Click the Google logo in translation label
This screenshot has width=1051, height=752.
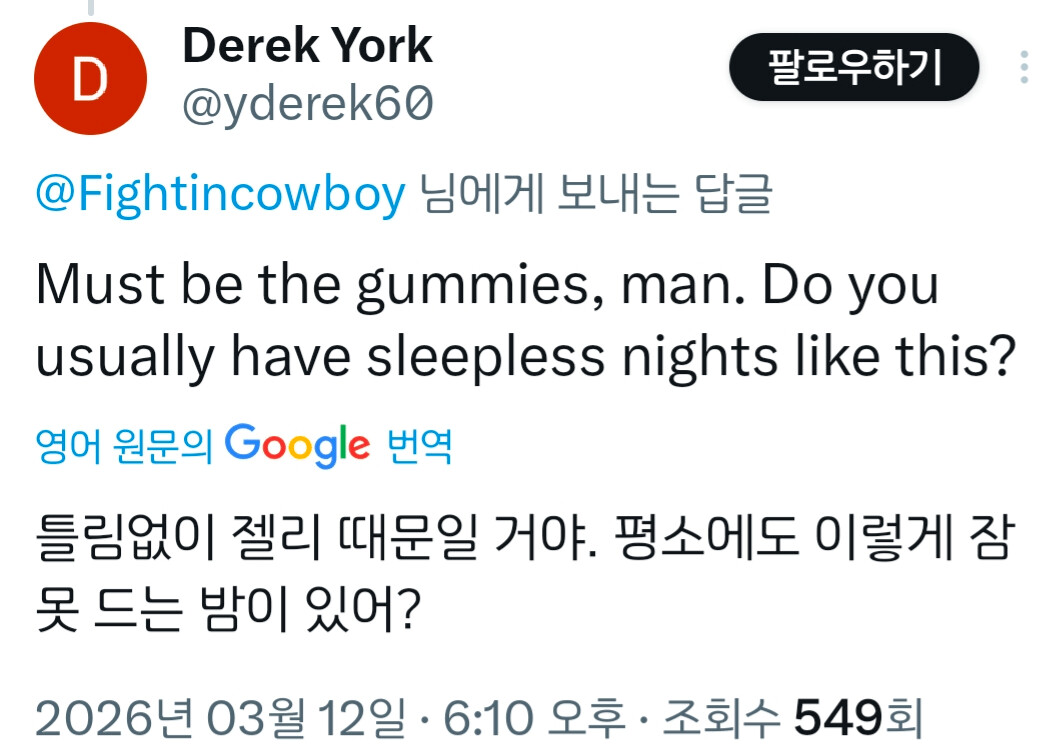click(x=297, y=446)
